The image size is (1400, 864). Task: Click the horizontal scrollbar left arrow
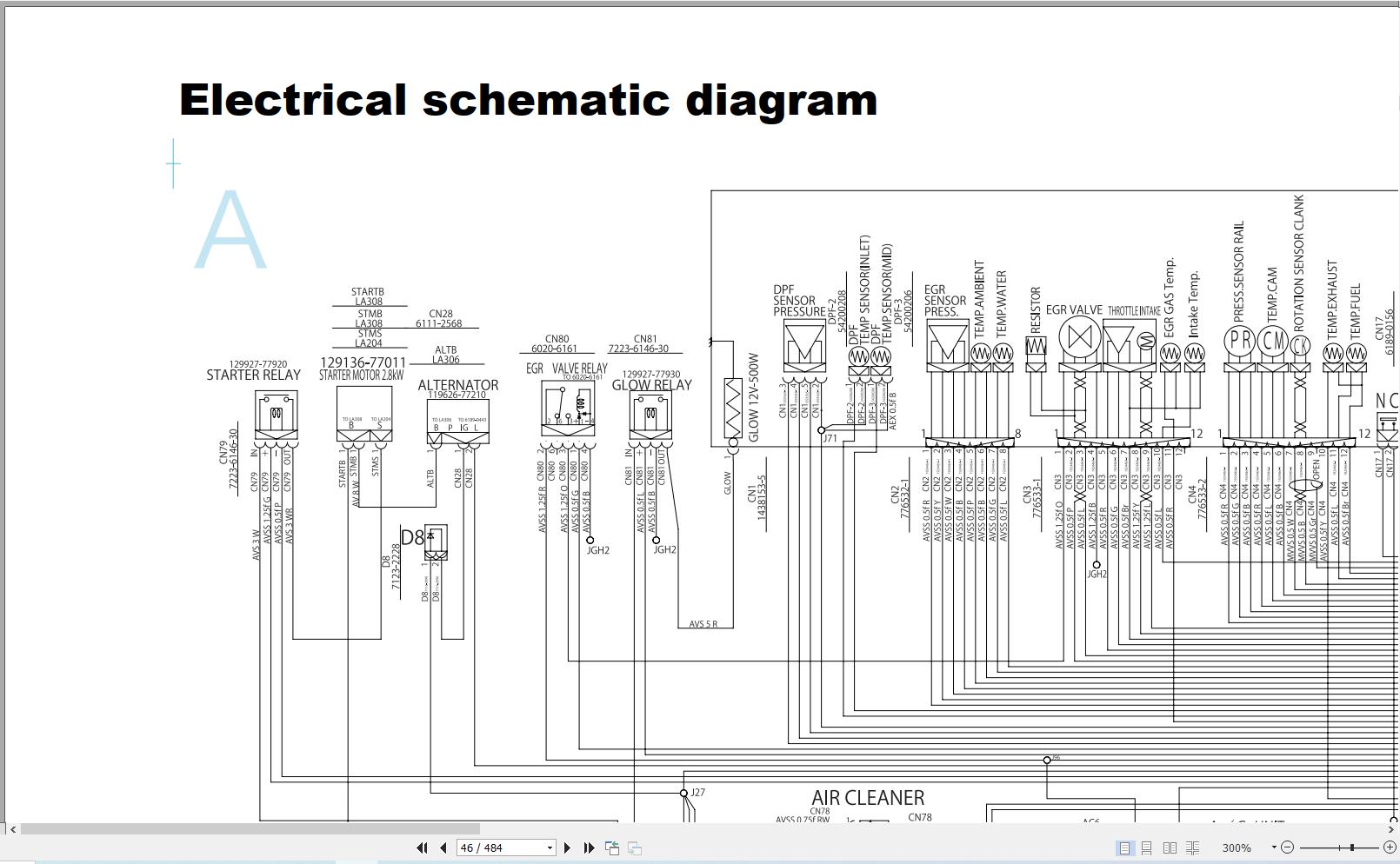[12, 829]
